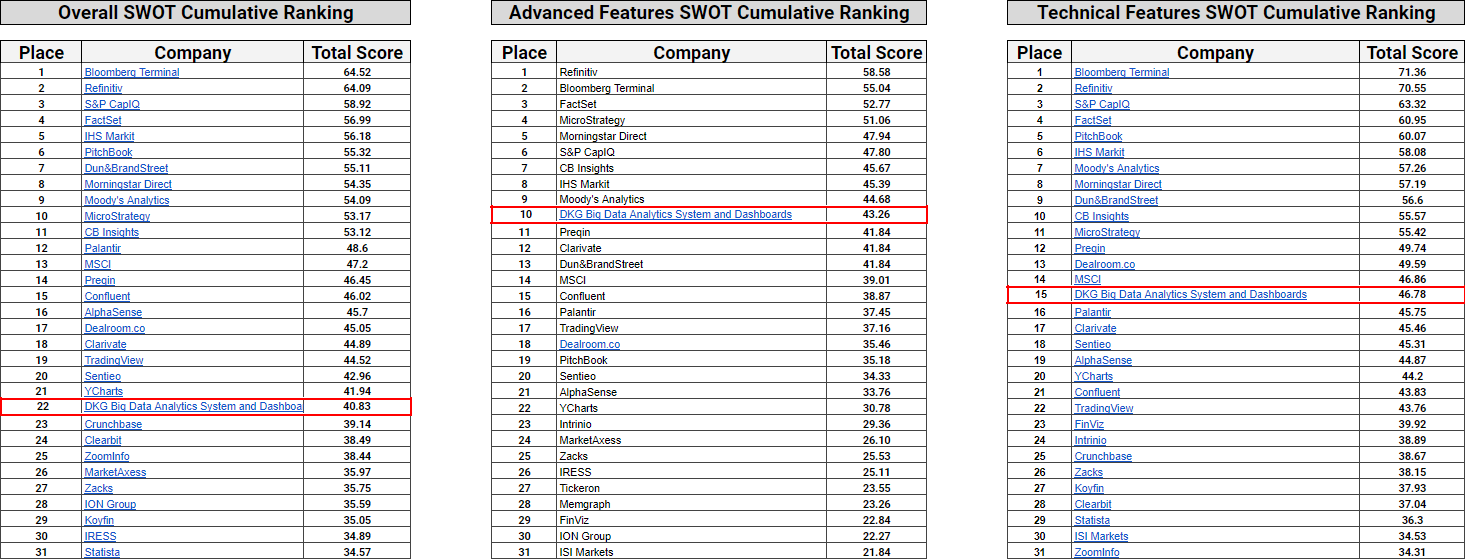Select the 40.83 score cell in Overall table
This screenshot has width=1465, height=559.
pos(357,407)
